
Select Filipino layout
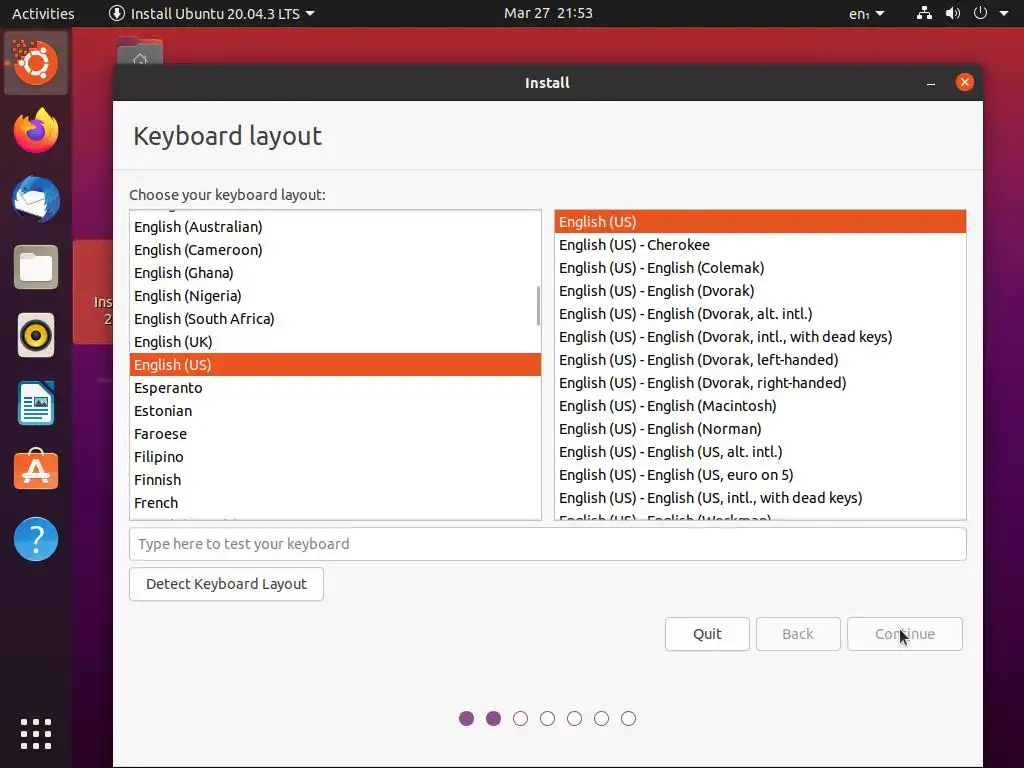click(x=335, y=456)
